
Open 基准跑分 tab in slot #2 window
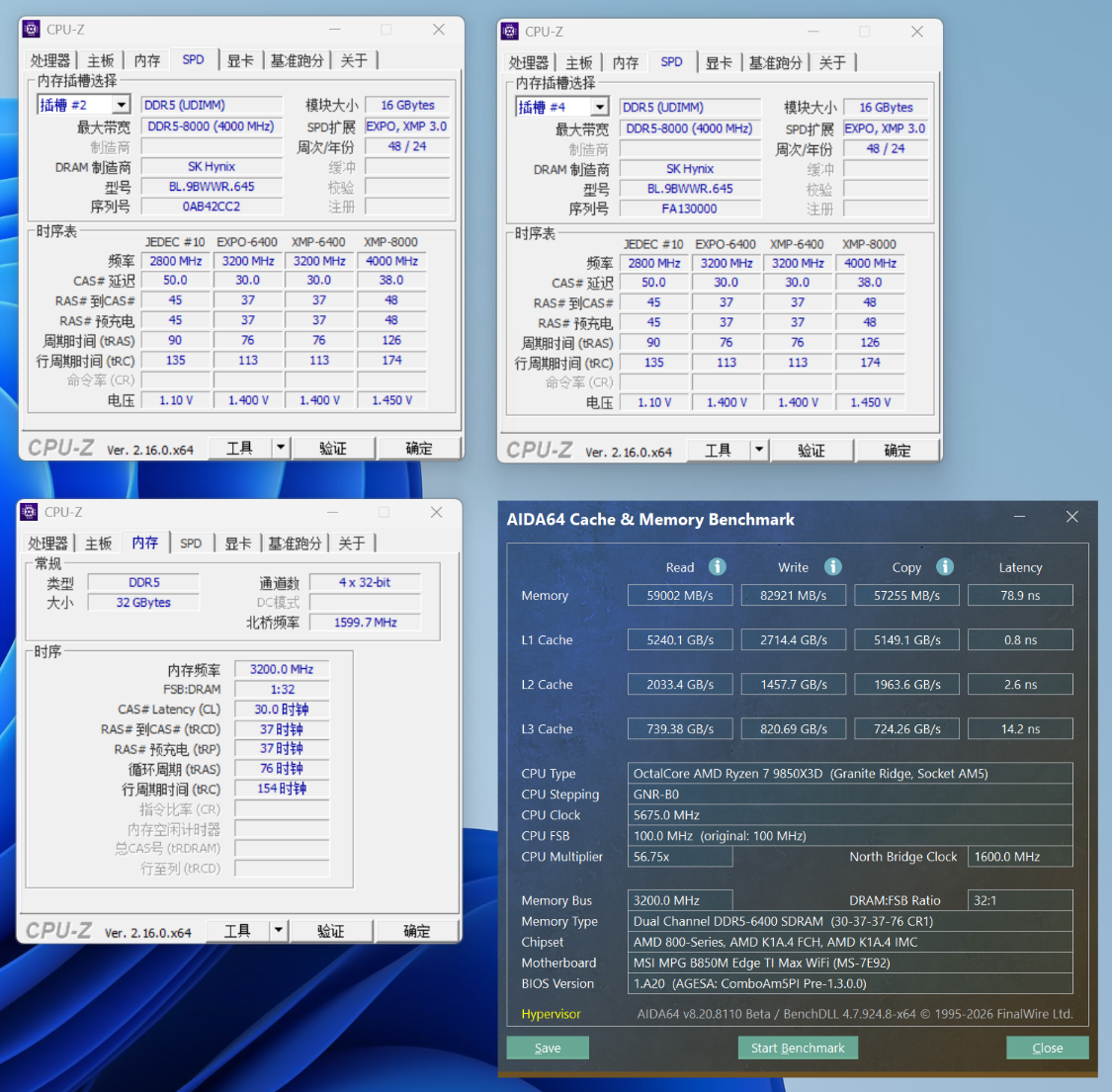pyautogui.click(x=297, y=61)
